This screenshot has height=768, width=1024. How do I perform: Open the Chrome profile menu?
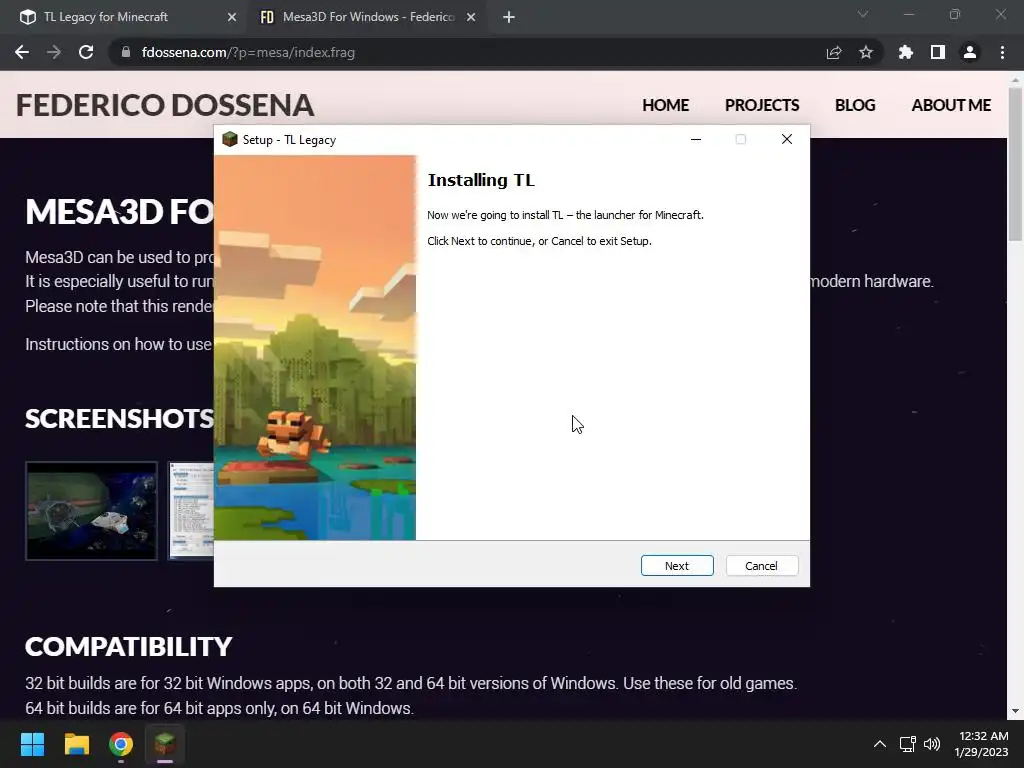970,52
